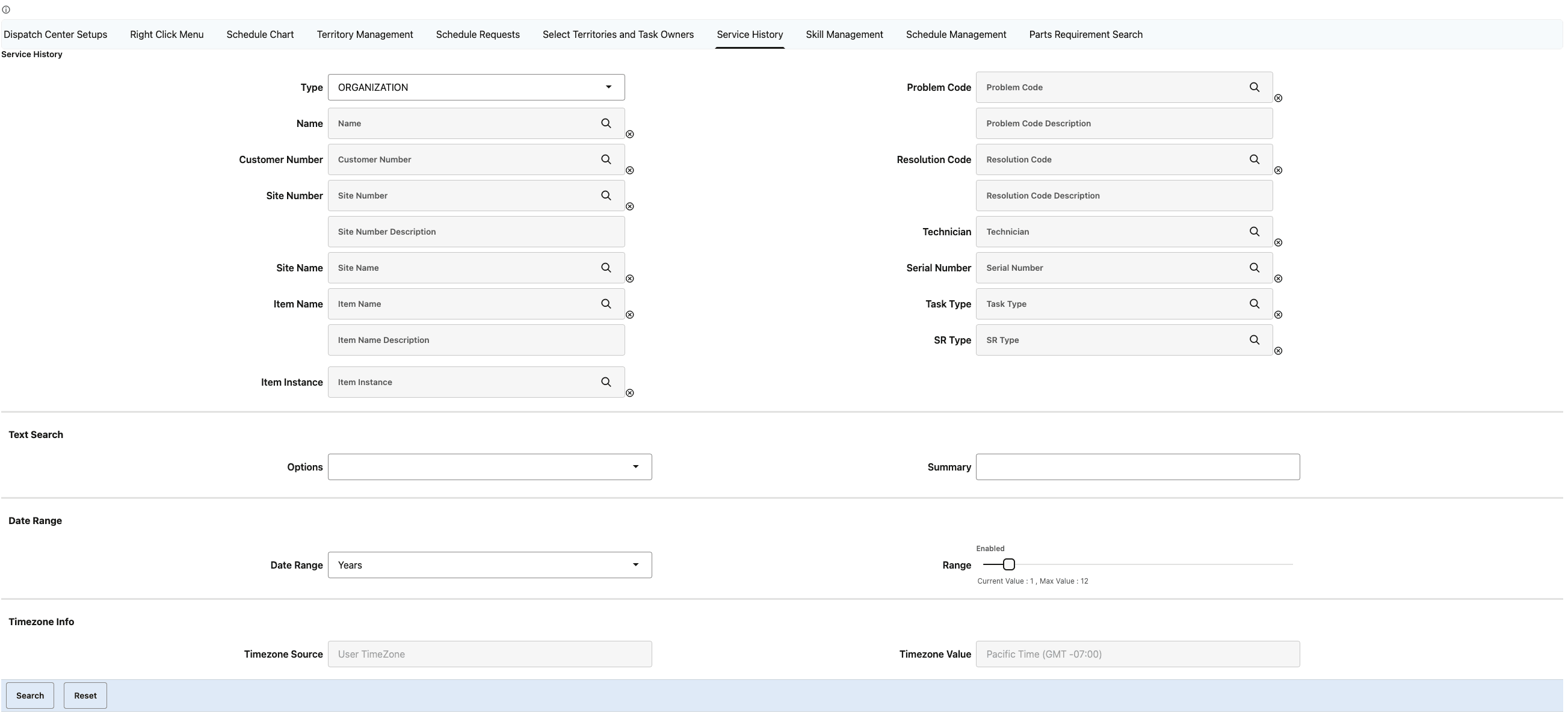Open the Date Range dropdown set to Years
The width and height of the screenshot is (1568, 716).
636,564
